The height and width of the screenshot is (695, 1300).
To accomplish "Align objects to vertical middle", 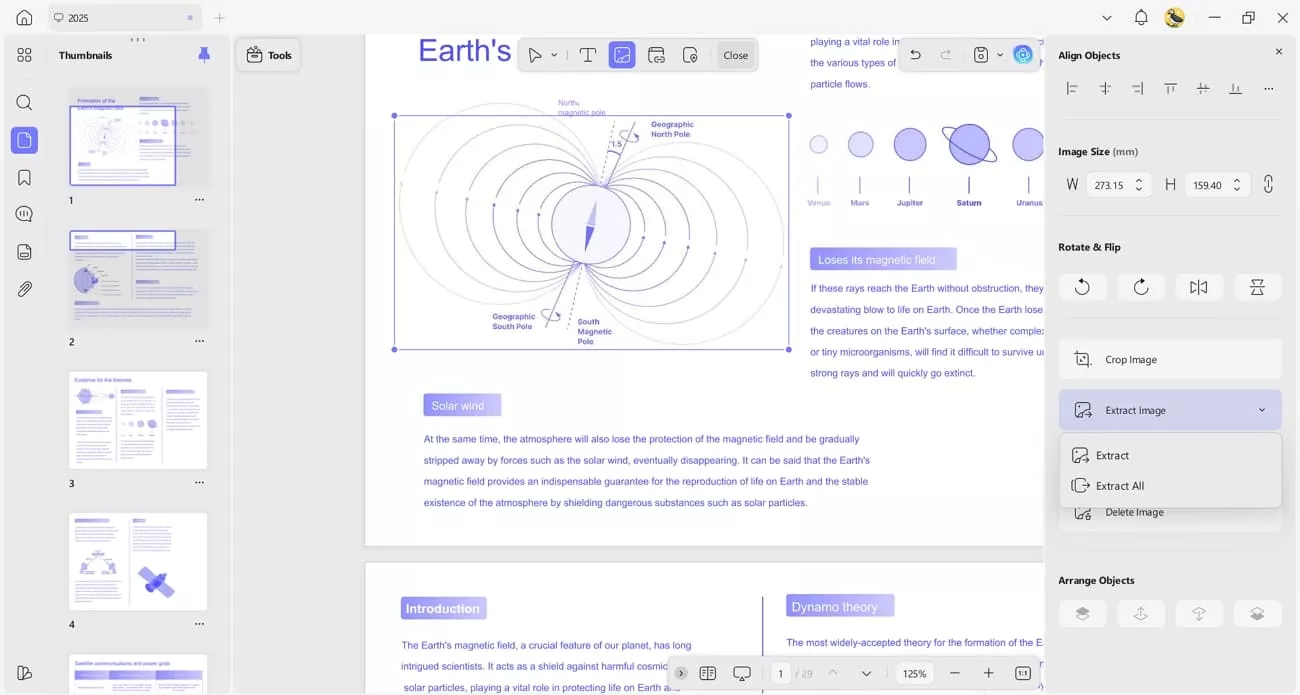I will point(1203,88).
